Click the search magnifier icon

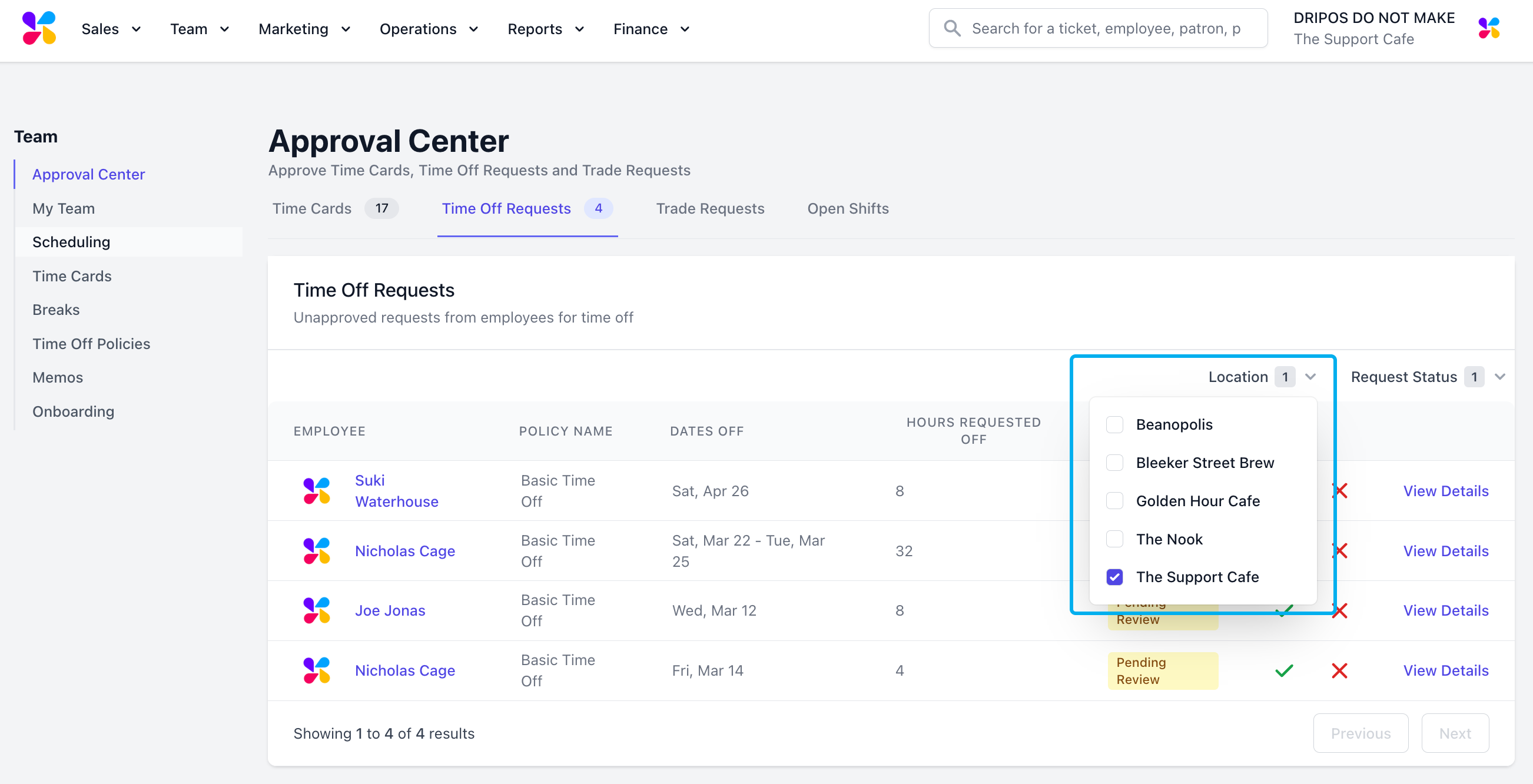coord(951,28)
